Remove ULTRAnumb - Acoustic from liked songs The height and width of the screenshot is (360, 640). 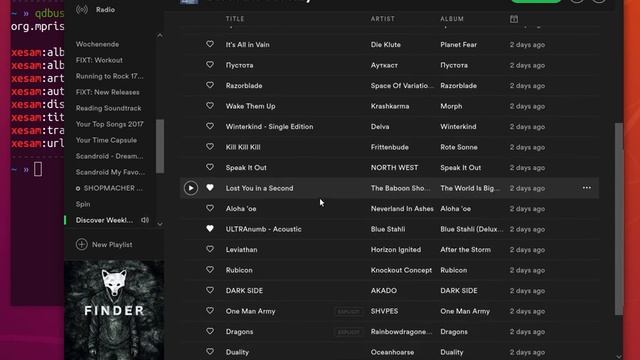210,229
